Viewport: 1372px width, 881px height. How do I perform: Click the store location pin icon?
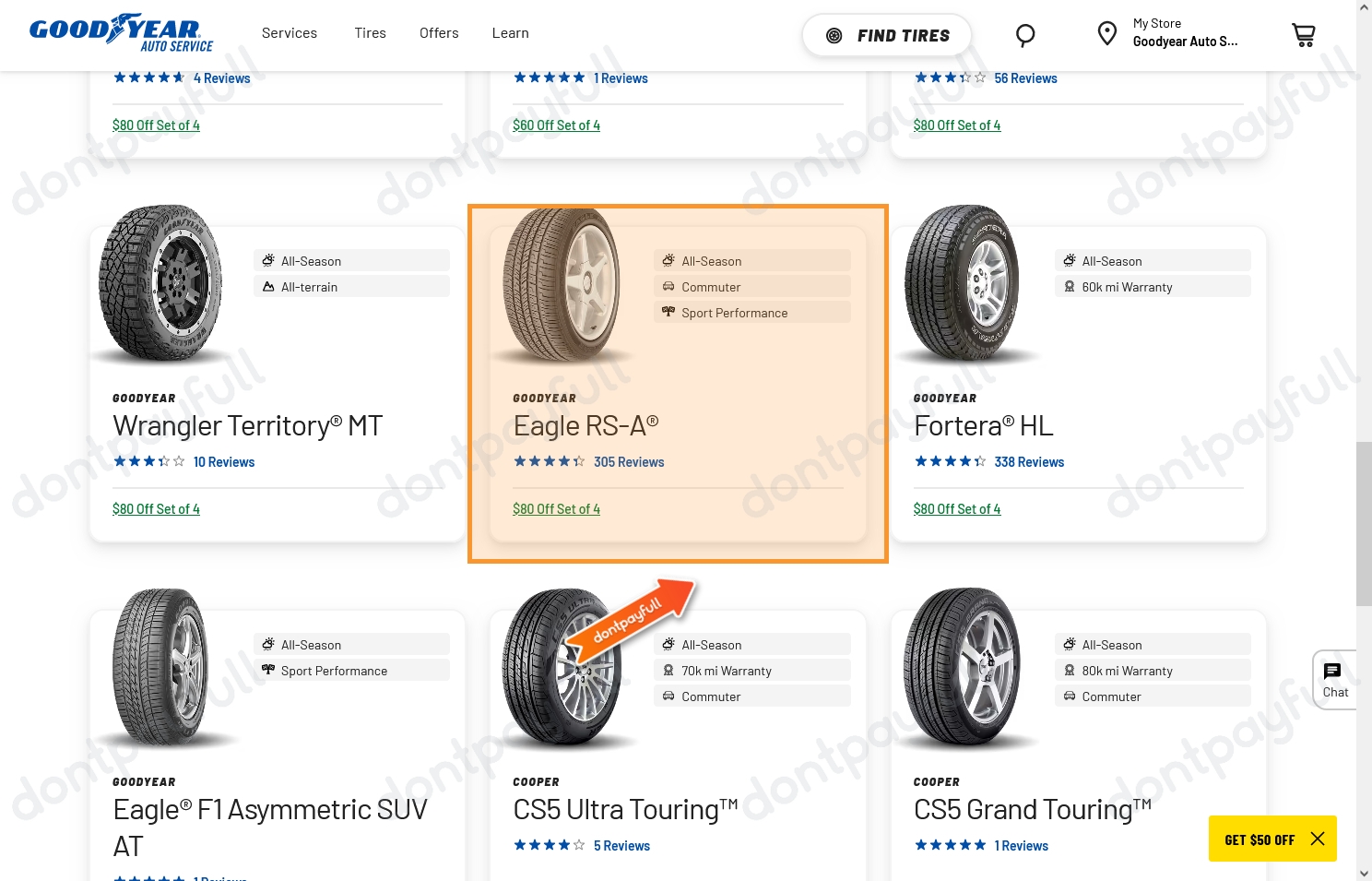click(1106, 34)
